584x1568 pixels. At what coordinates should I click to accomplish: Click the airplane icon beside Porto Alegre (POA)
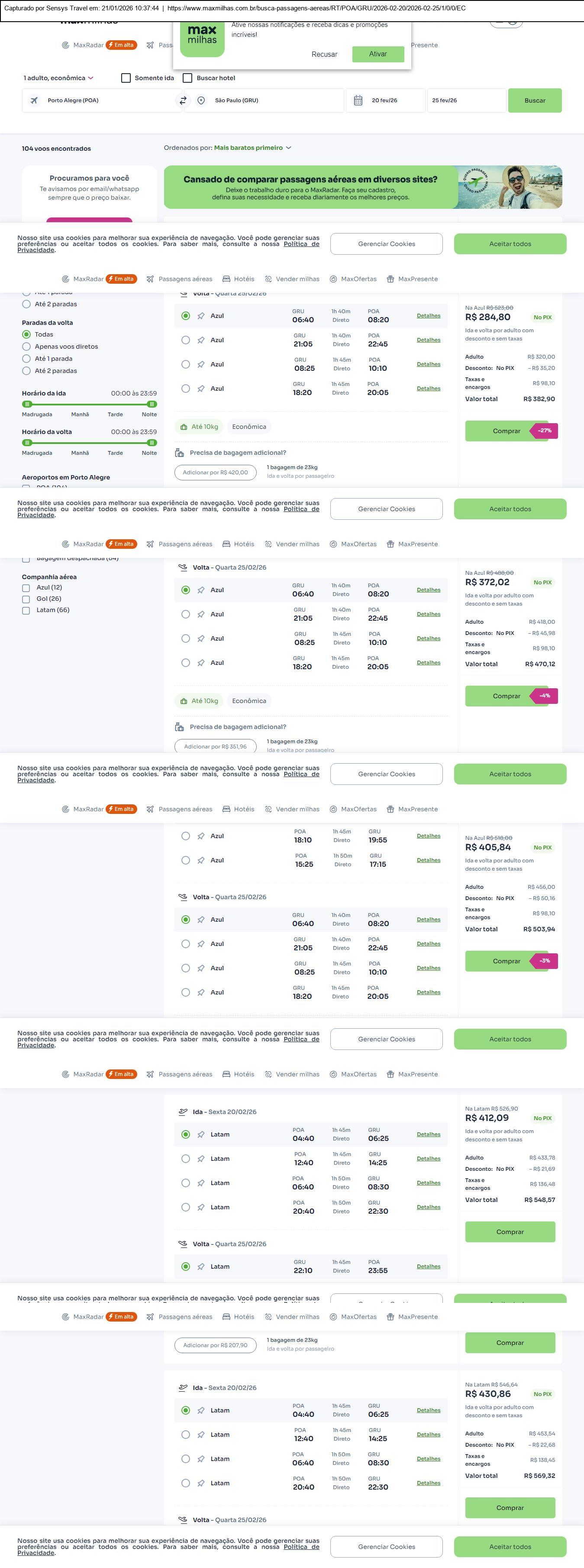click(35, 100)
